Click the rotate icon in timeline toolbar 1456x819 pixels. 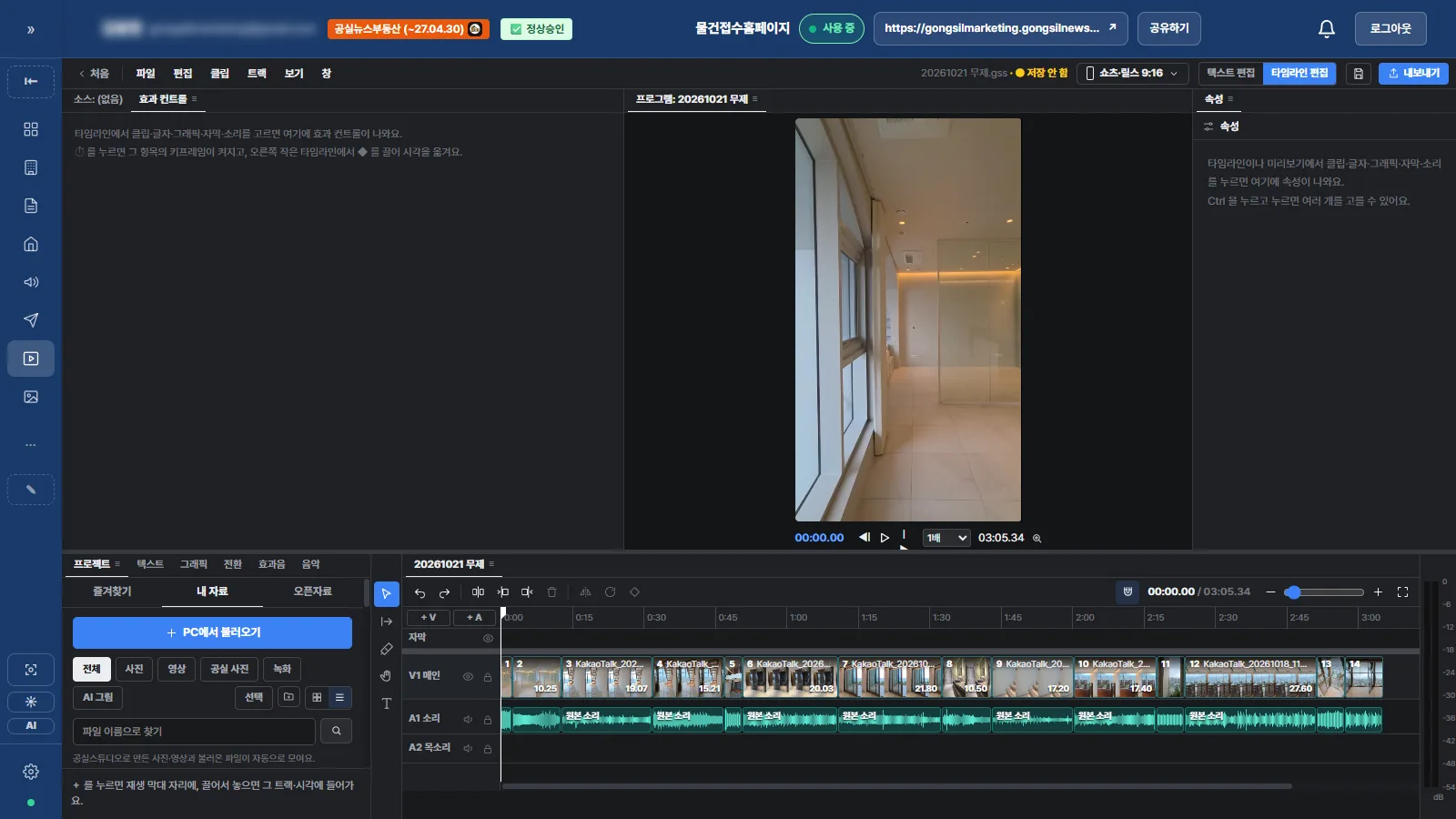pyautogui.click(x=610, y=592)
